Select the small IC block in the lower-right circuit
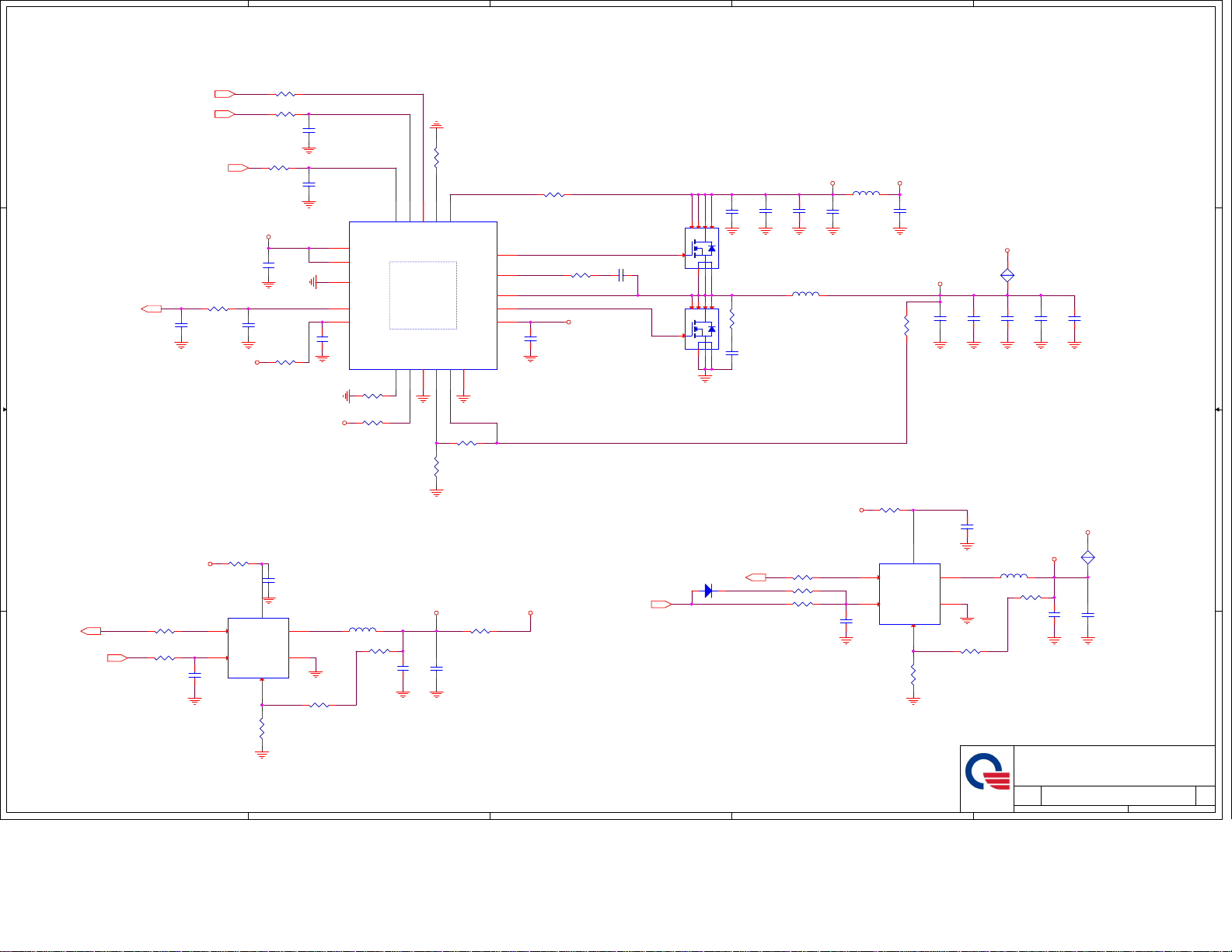Image resolution: width=1232 pixels, height=952 pixels. (909, 594)
